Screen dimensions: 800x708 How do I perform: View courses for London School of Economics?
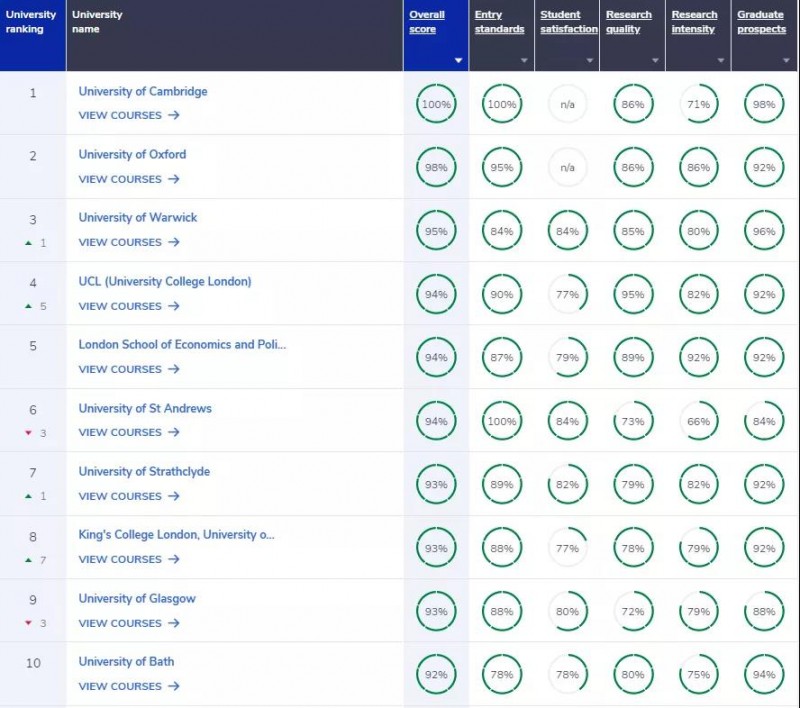(129, 369)
